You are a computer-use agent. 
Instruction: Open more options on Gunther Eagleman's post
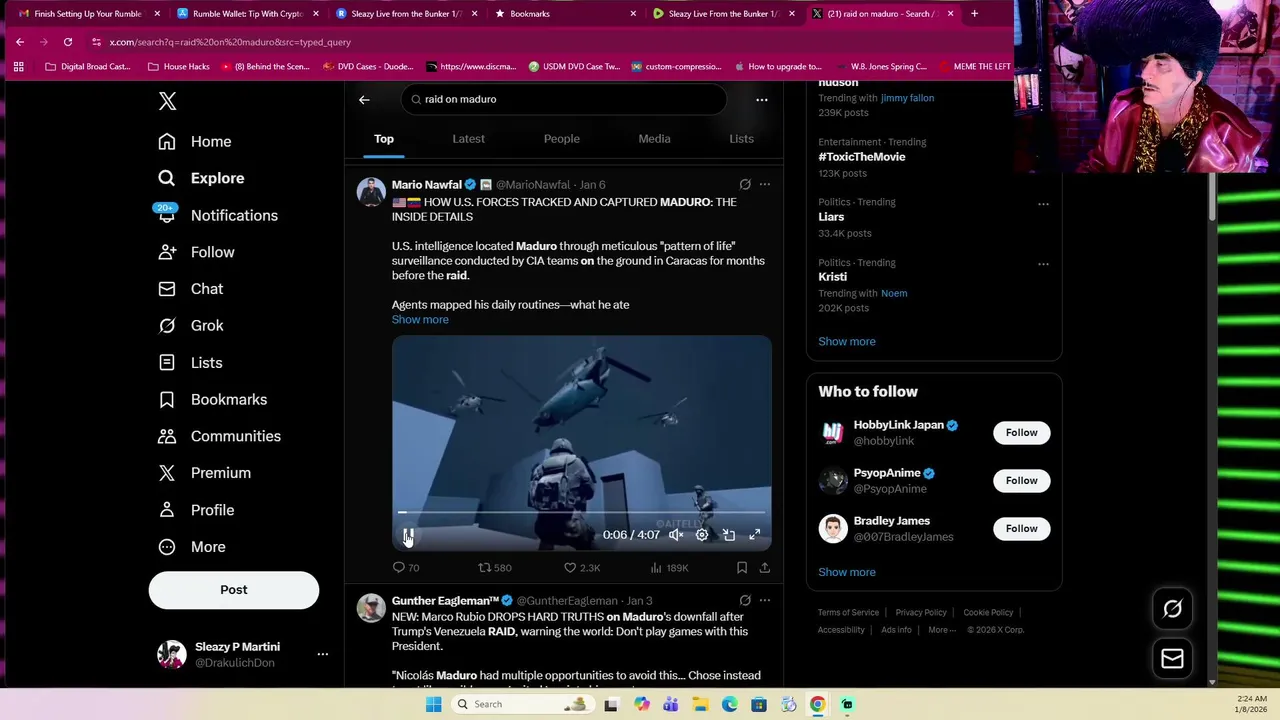click(x=765, y=600)
